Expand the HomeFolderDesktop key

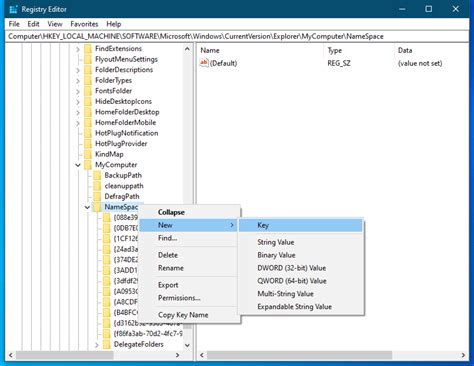pos(78,113)
